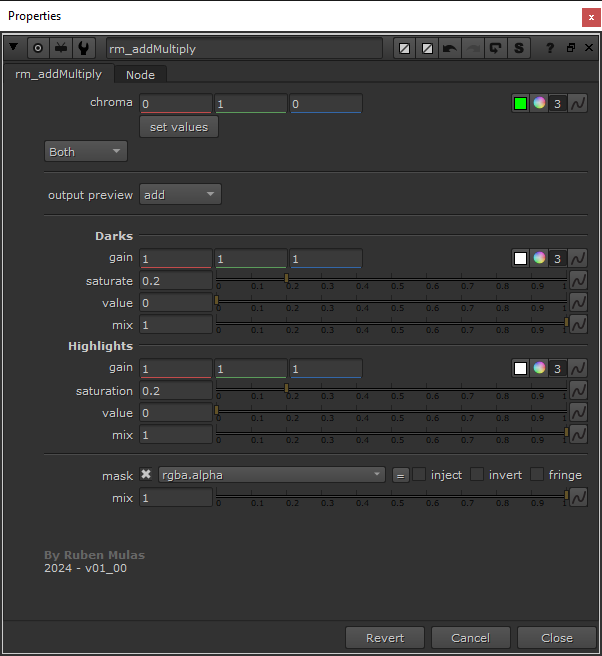602x656 pixels.
Task: Click the S icon in header toolbar
Action: click(519, 48)
